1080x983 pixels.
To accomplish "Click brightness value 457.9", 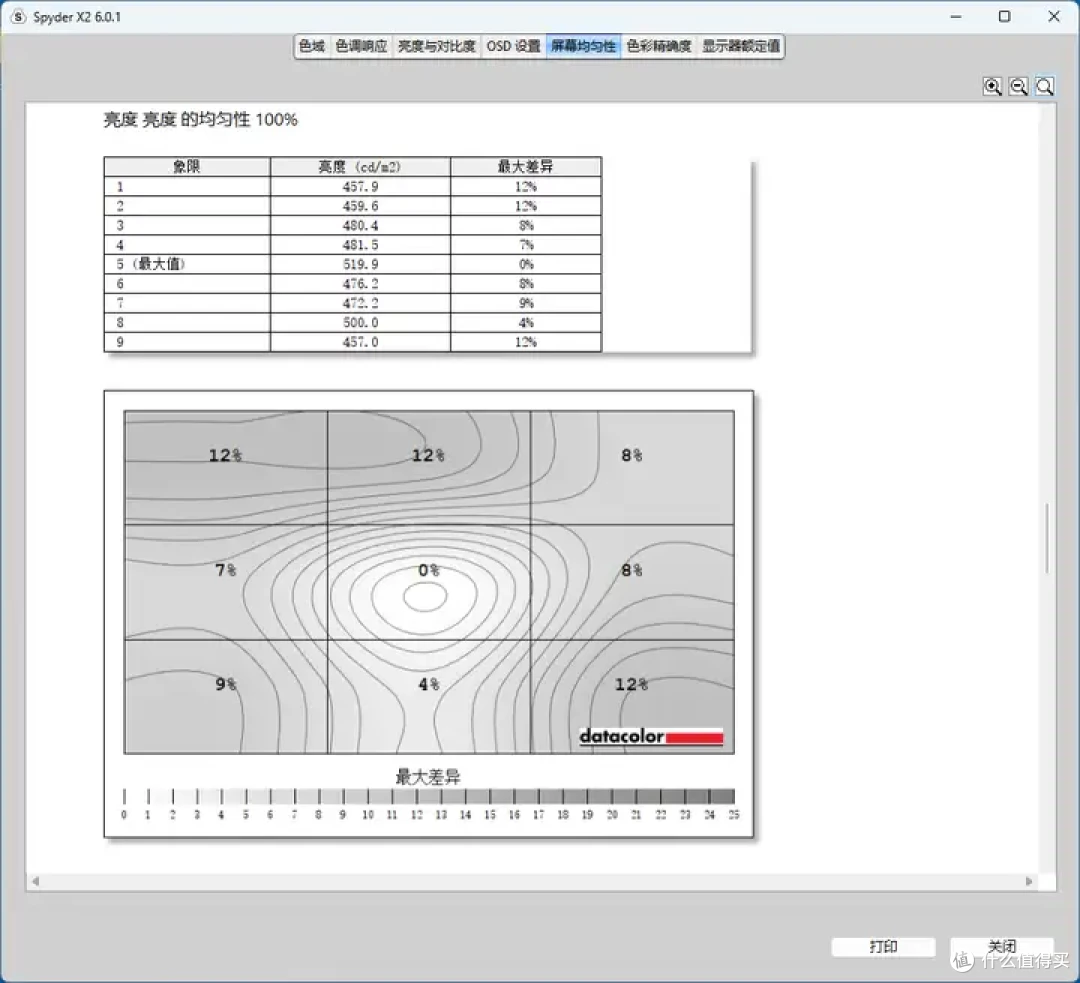I will point(360,187).
